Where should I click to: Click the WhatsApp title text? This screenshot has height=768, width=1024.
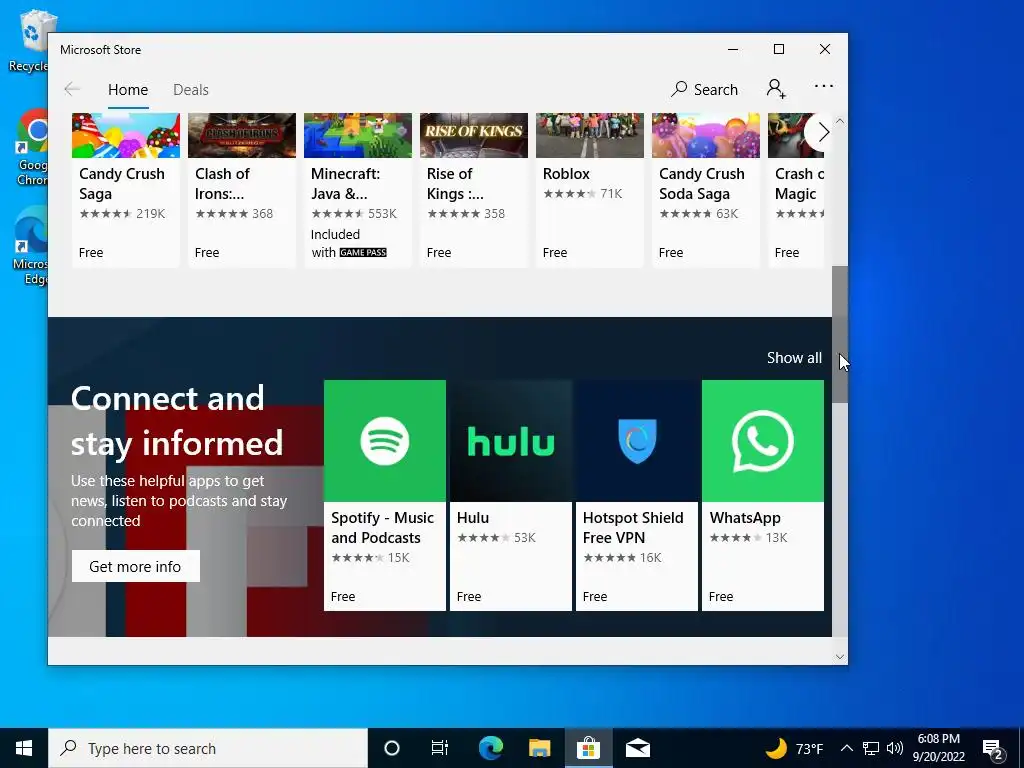[745, 518]
